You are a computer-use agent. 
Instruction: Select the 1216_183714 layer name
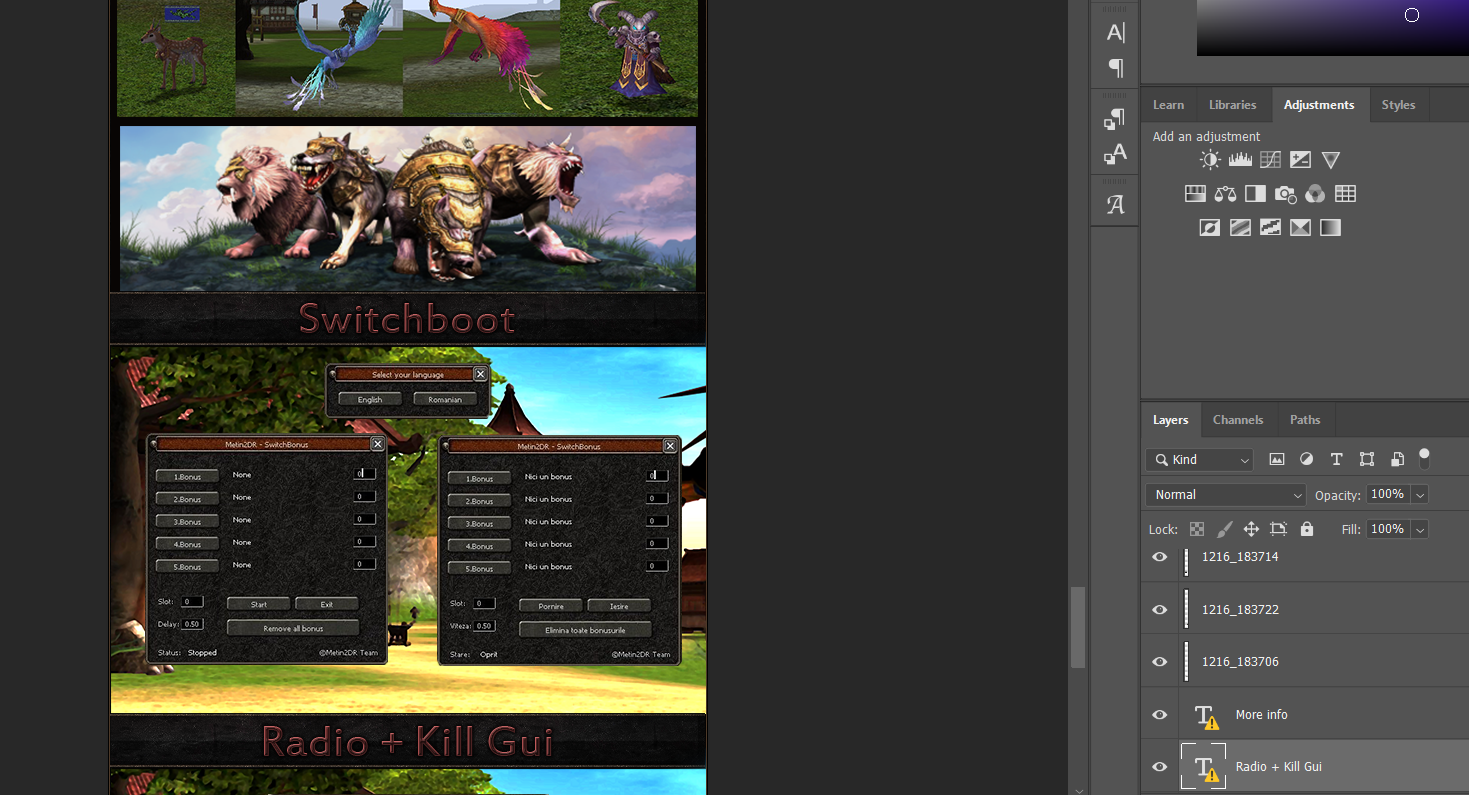(1240, 557)
